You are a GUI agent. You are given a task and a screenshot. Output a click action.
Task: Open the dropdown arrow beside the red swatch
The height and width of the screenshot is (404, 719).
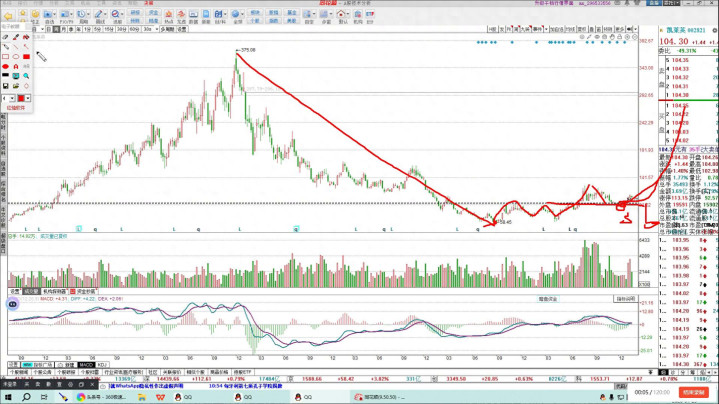[x=30, y=98]
